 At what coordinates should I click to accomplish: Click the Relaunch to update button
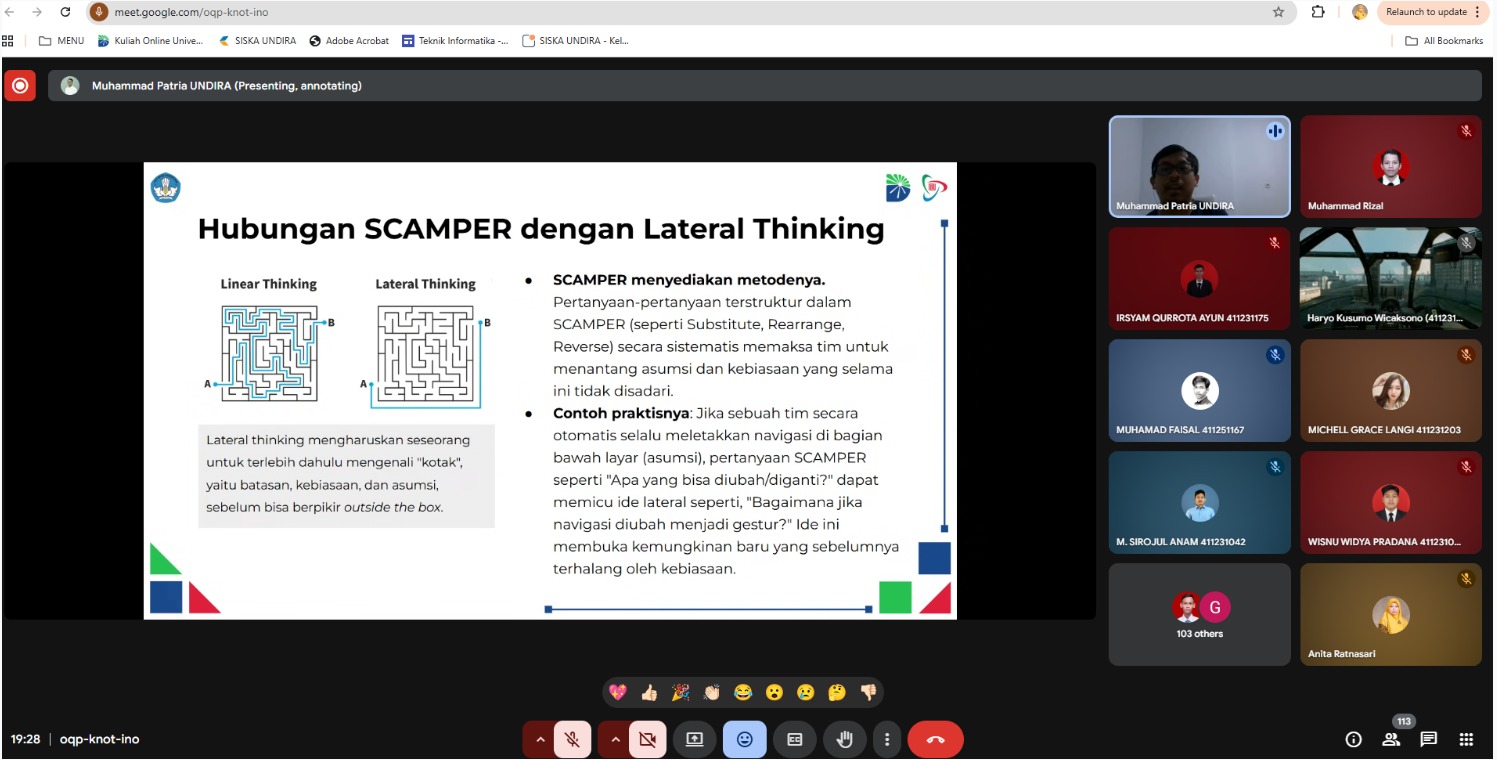(1432, 12)
